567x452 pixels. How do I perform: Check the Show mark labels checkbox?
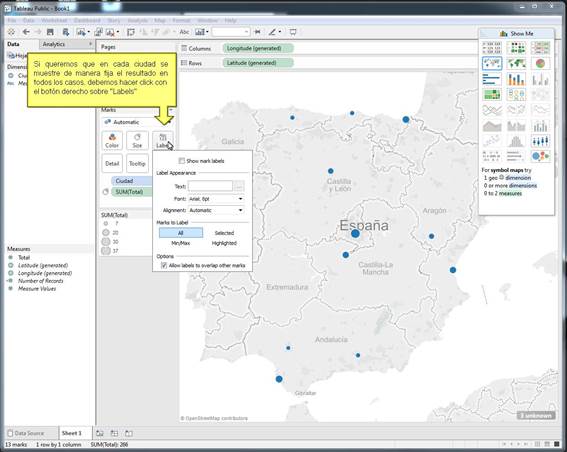click(182, 161)
